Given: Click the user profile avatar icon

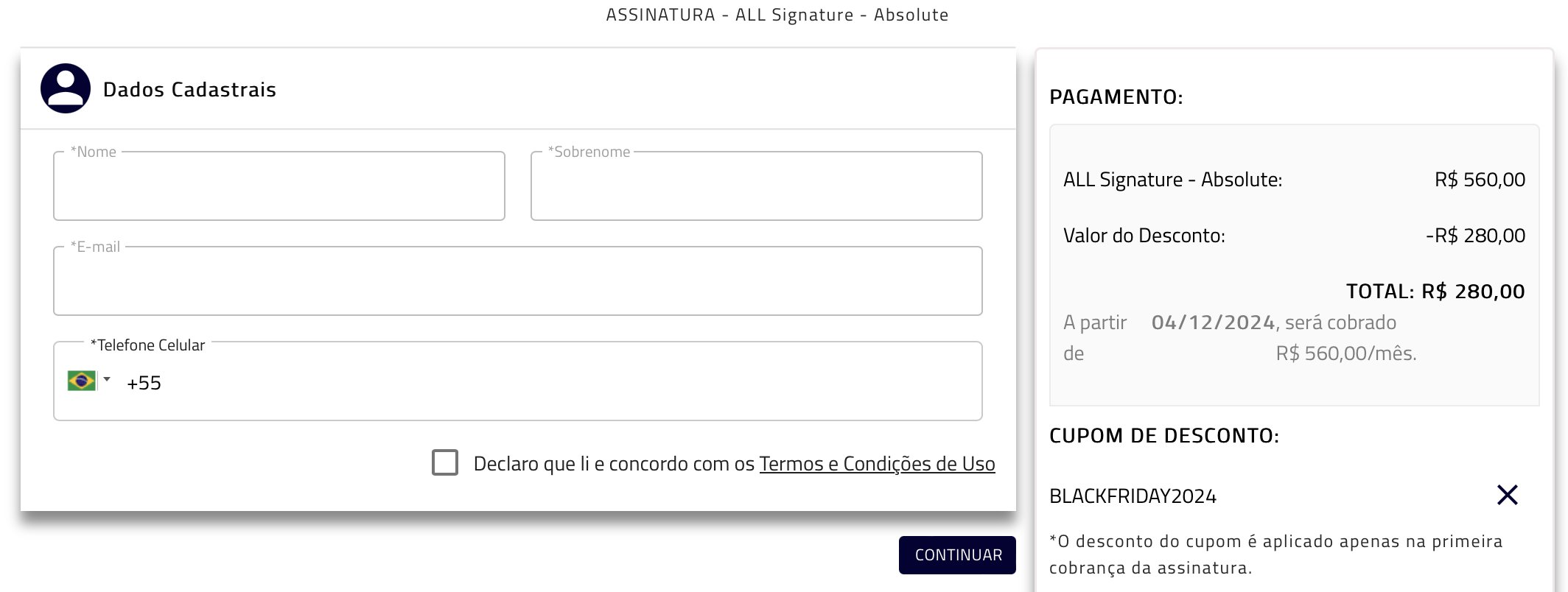Looking at the screenshot, I should [x=66, y=88].
